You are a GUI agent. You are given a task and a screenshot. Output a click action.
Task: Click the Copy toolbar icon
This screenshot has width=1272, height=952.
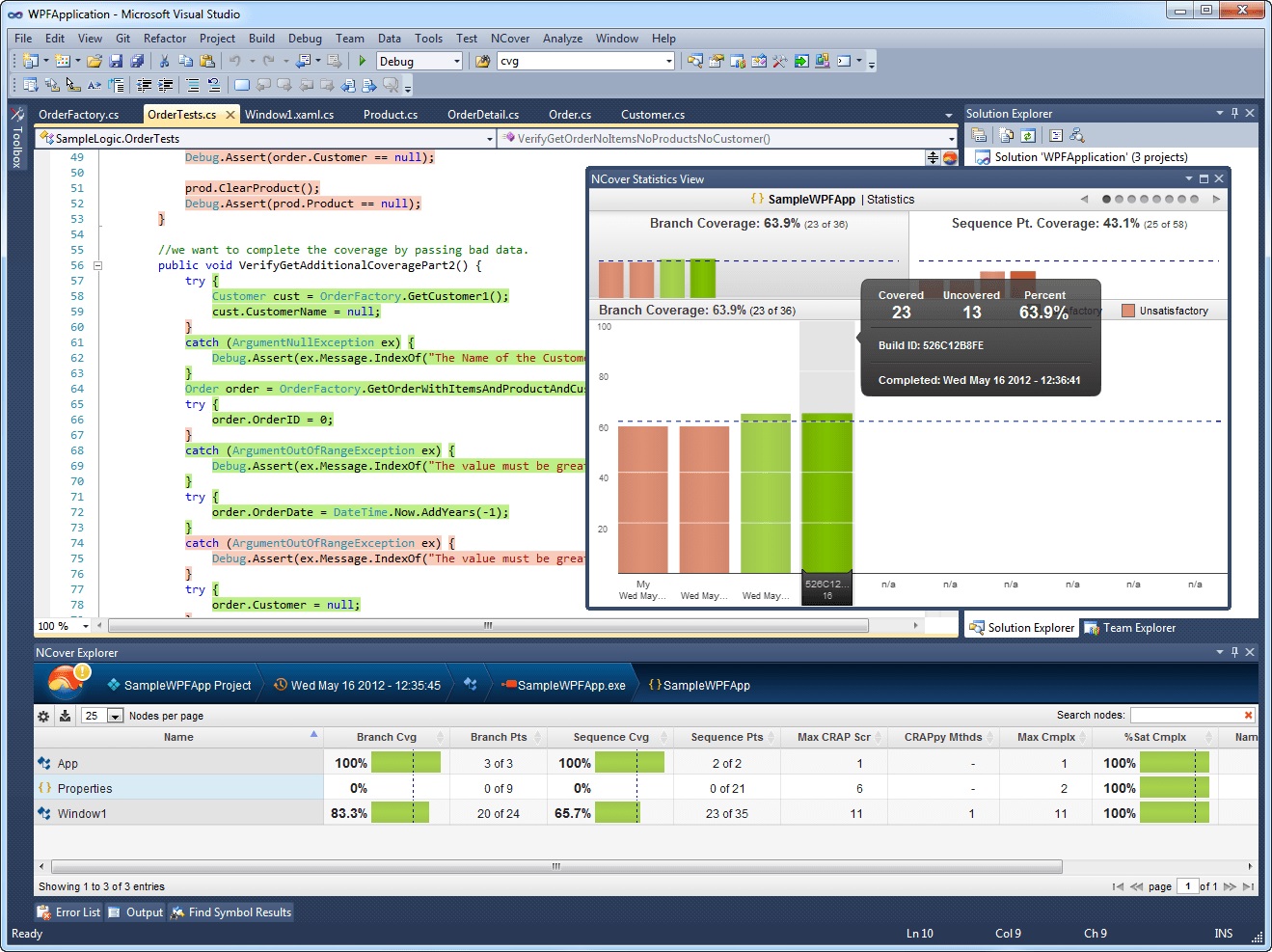click(185, 61)
